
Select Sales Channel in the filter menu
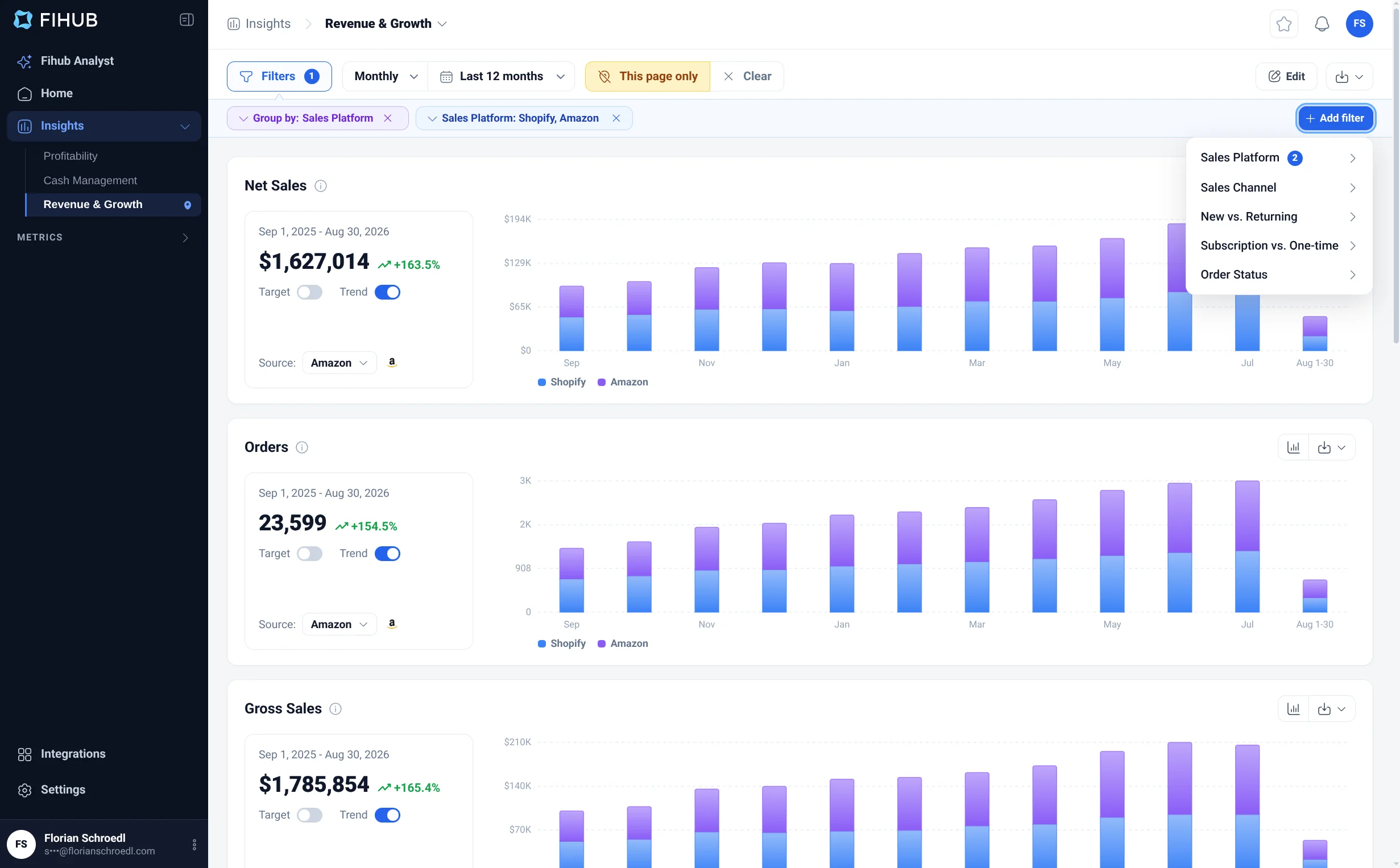[1278, 188]
